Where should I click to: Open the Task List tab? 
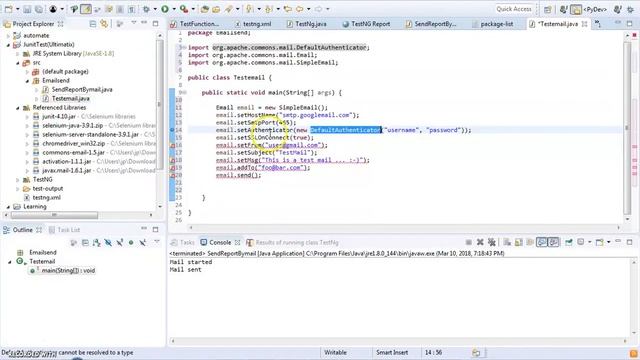64,230
